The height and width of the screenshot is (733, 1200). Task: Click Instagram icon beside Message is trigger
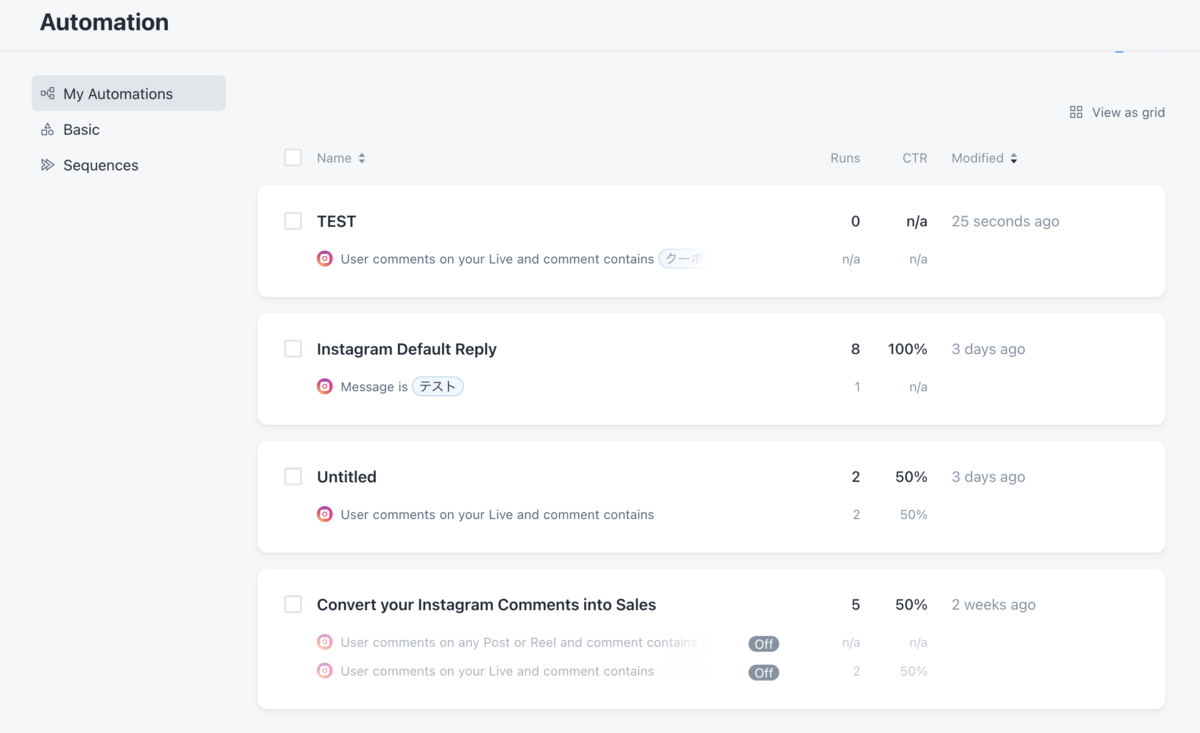click(325, 387)
